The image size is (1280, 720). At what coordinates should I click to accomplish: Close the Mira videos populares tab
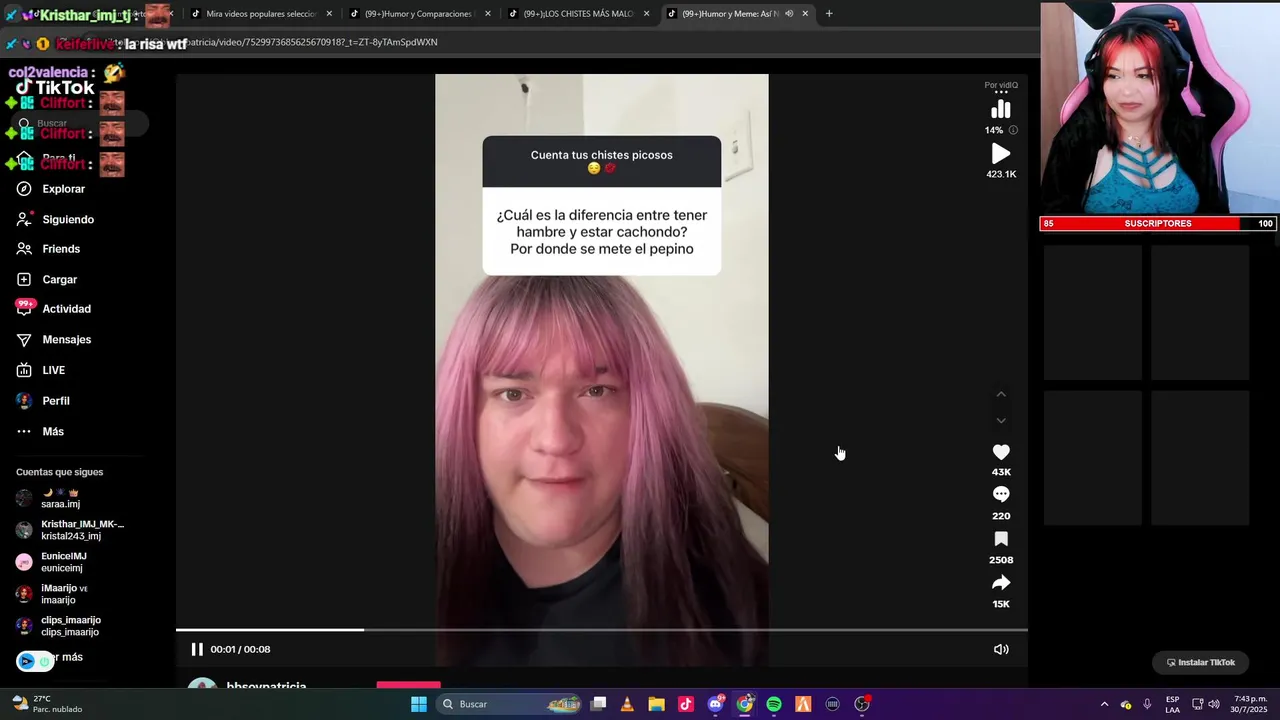coord(329,14)
